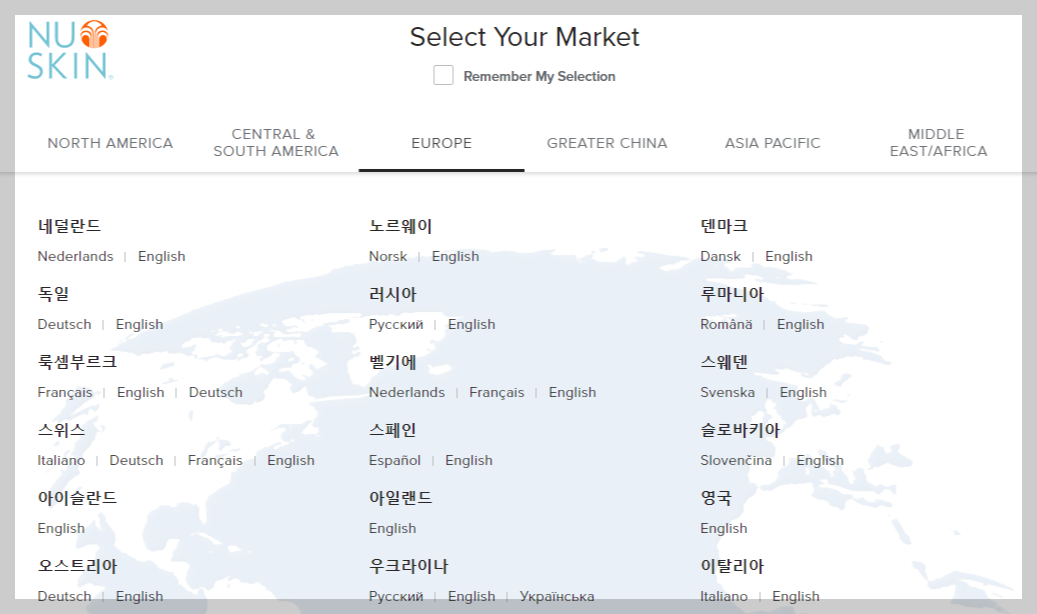Pick Українська under 우크라이나

click(557, 596)
